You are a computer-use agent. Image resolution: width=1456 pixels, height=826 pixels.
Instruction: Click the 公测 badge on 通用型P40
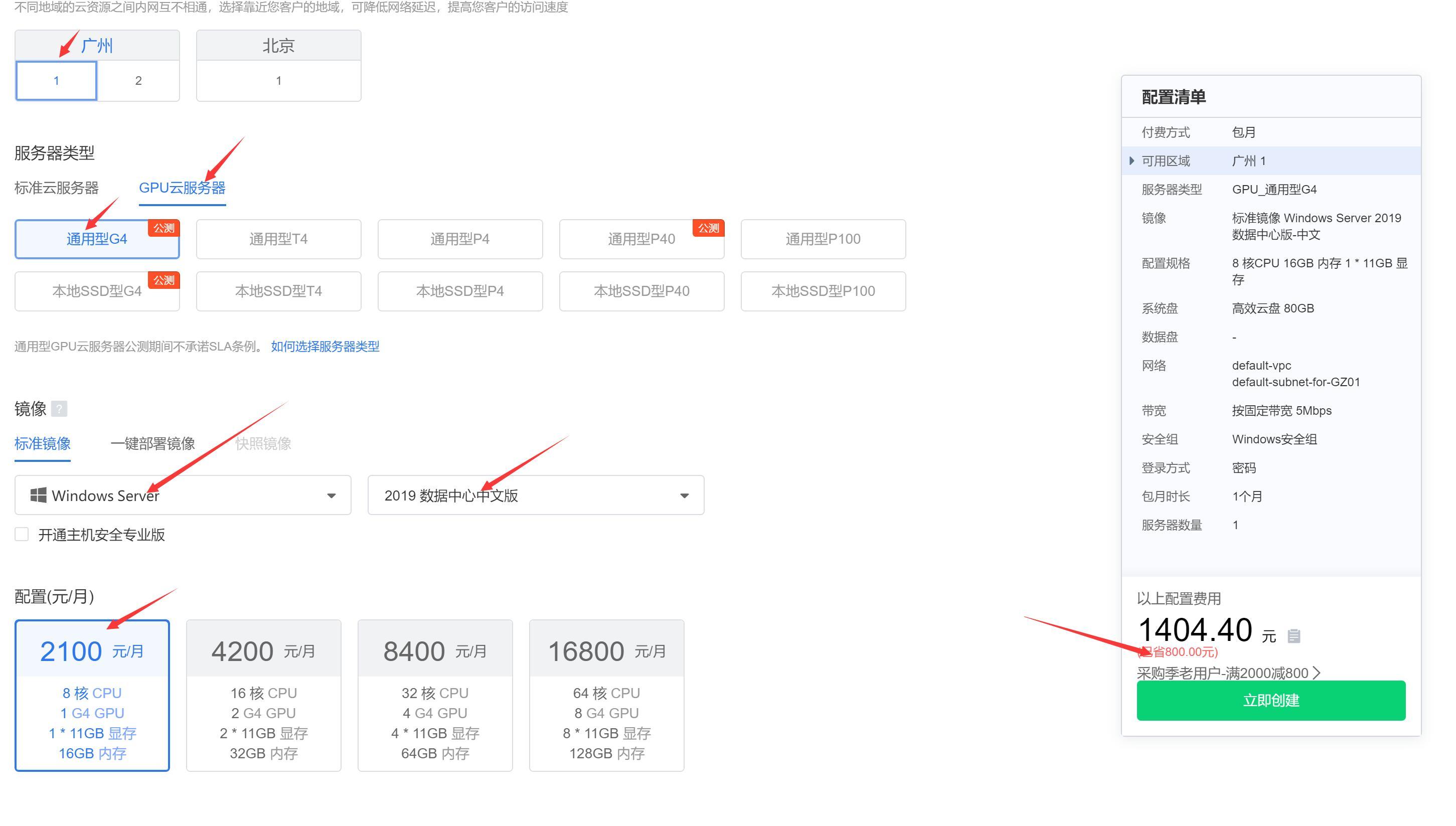708,228
